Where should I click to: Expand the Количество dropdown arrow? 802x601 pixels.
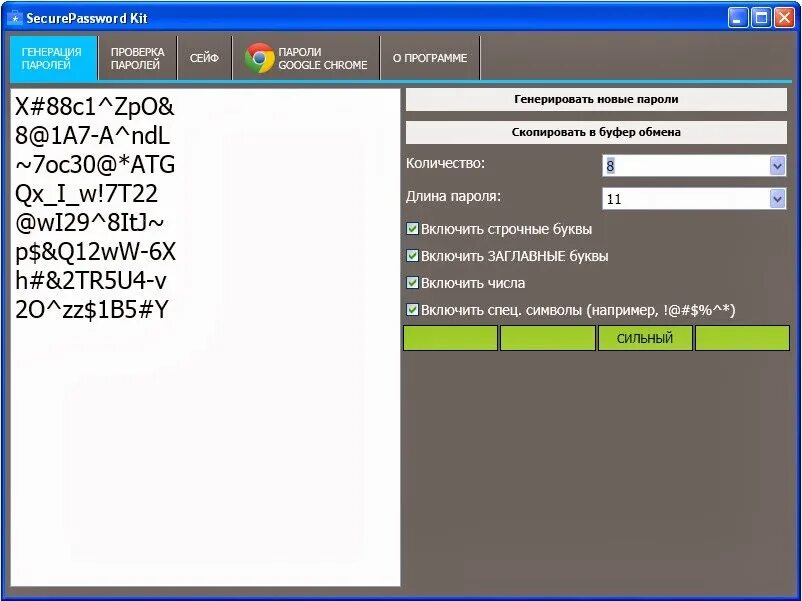pyautogui.click(x=777, y=166)
